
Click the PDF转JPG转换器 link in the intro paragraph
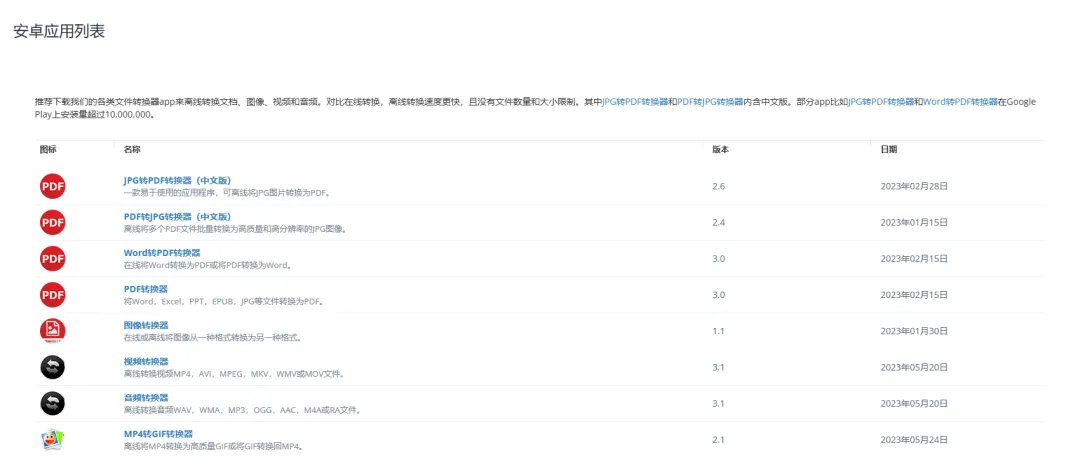(710, 102)
